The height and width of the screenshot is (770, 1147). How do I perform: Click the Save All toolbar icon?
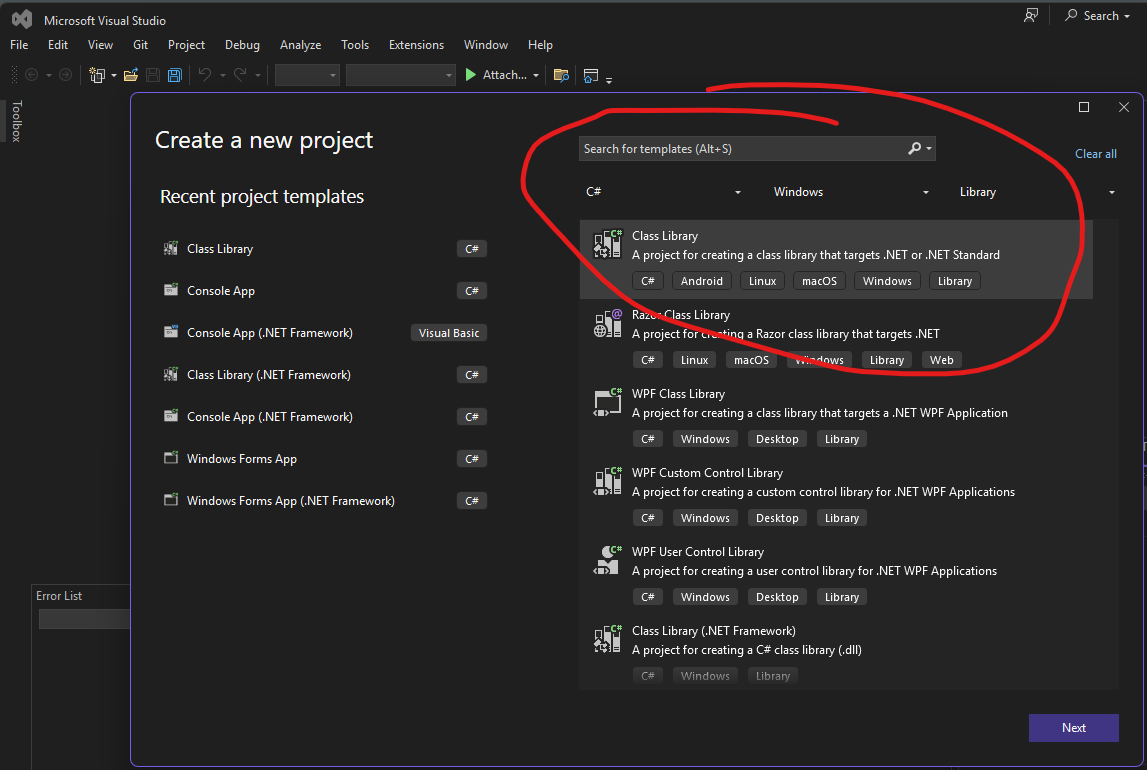coord(174,75)
